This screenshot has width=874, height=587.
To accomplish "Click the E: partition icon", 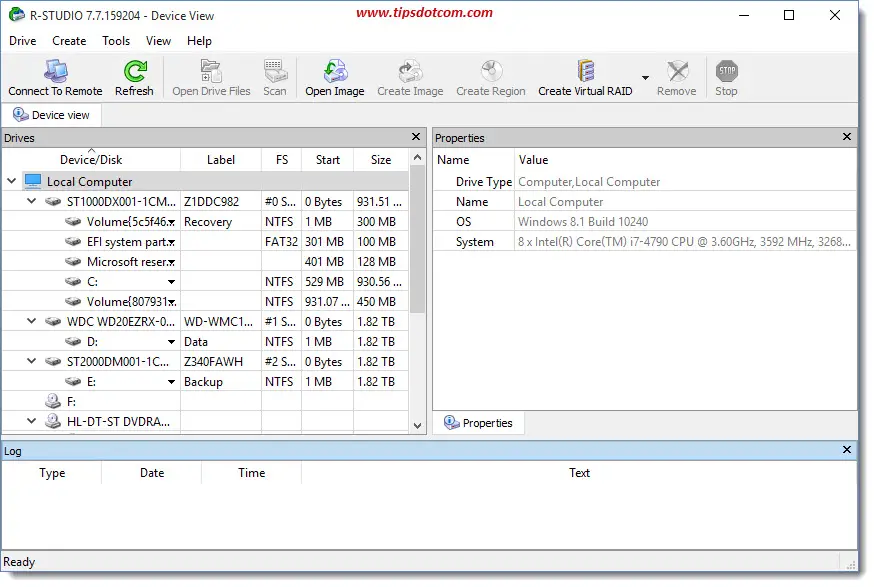I will click(73, 382).
